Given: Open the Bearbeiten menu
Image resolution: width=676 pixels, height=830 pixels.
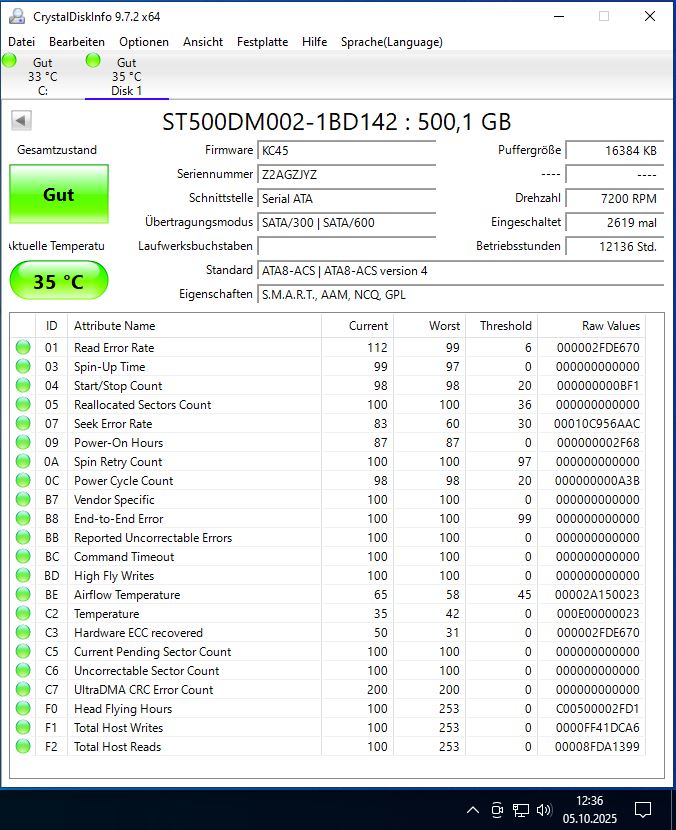Looking at the screenshot, I should click(x=77, y=42).
